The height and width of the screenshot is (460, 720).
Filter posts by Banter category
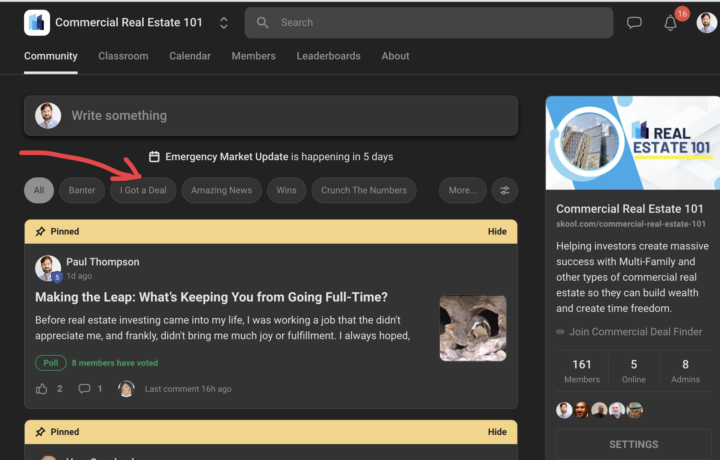[82, 190]
